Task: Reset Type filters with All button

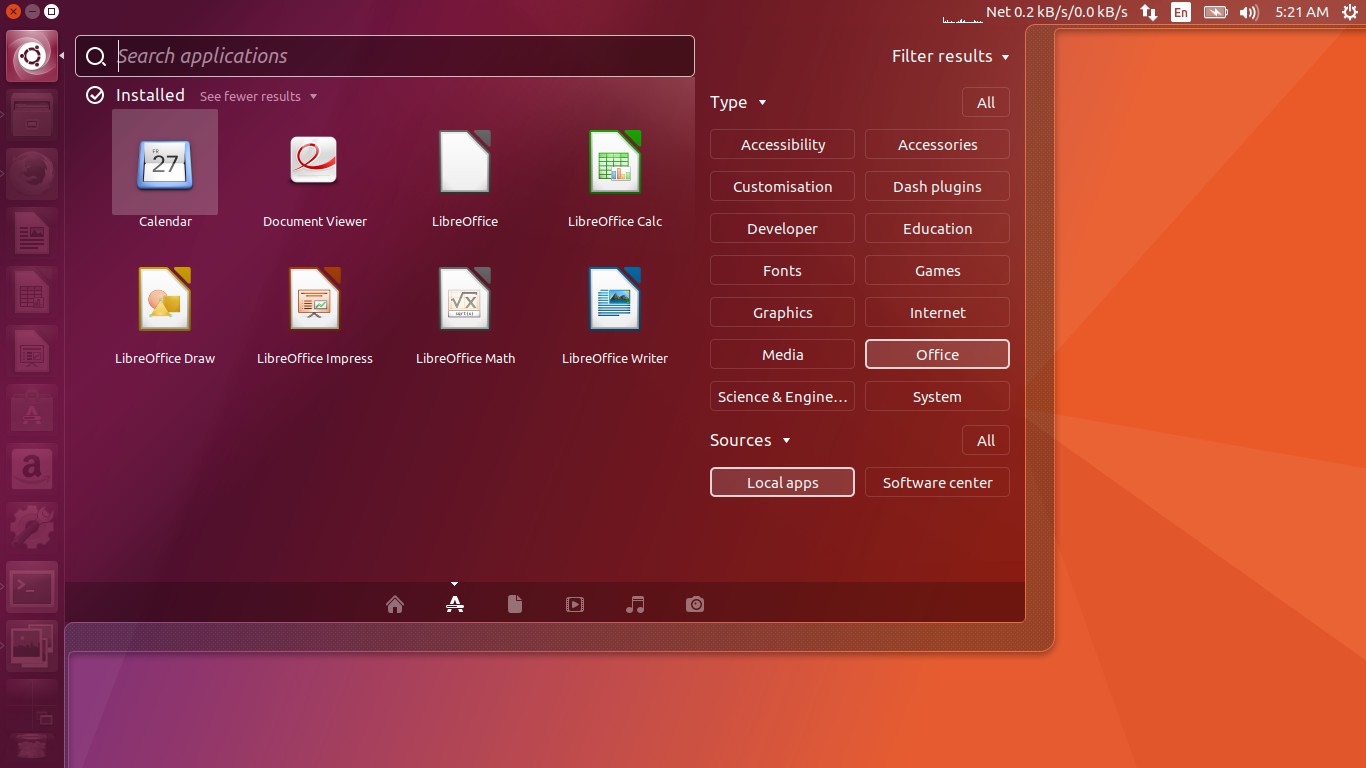Action: [x=986, y=102]
